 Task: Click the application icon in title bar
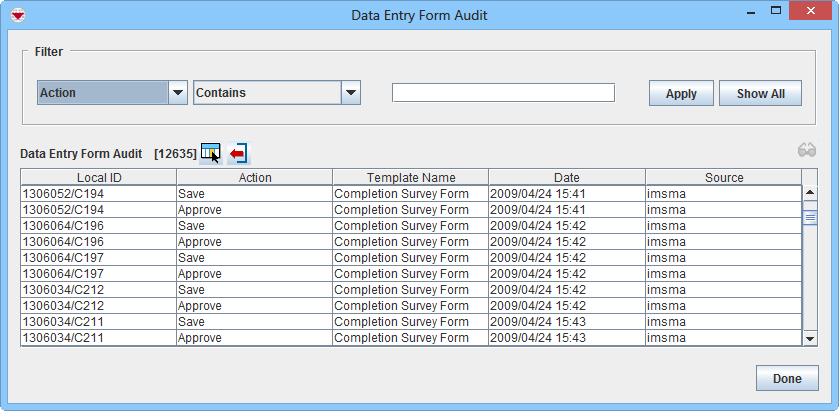[17, 15]
